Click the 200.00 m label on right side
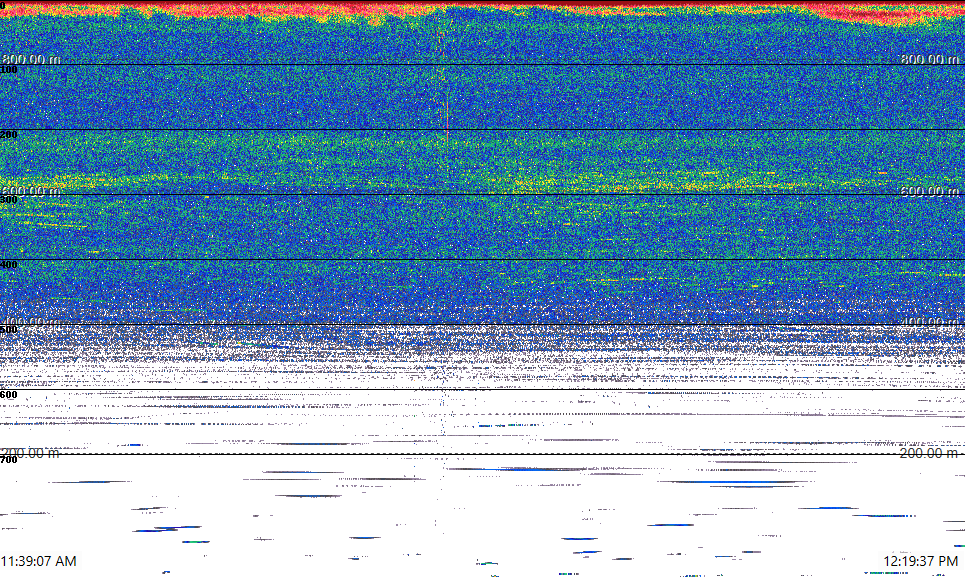The image size is (965, 578). pos(930,453)
